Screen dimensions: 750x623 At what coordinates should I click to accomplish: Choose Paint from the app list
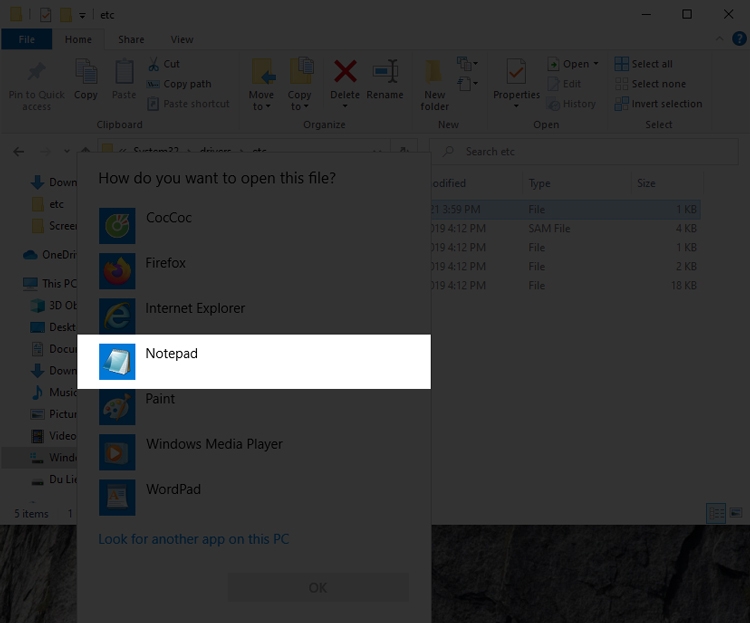254,407
